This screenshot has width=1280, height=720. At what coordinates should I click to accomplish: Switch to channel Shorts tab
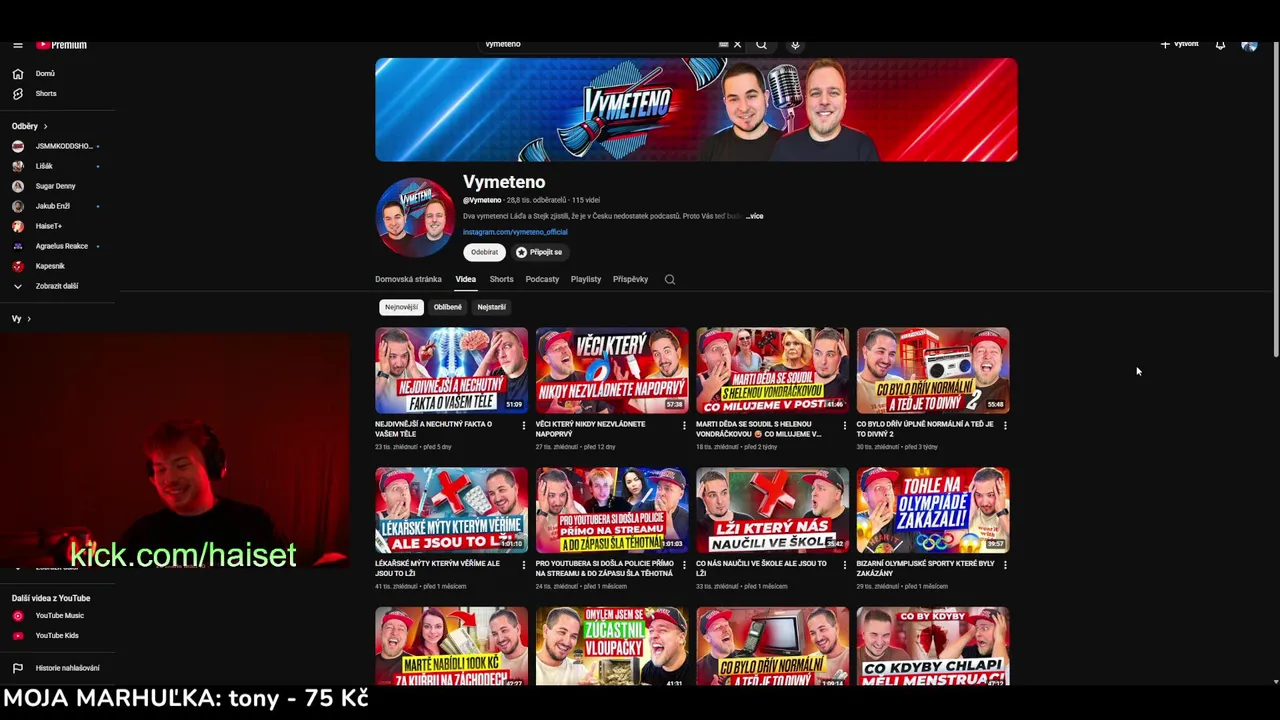coord(501,279)
